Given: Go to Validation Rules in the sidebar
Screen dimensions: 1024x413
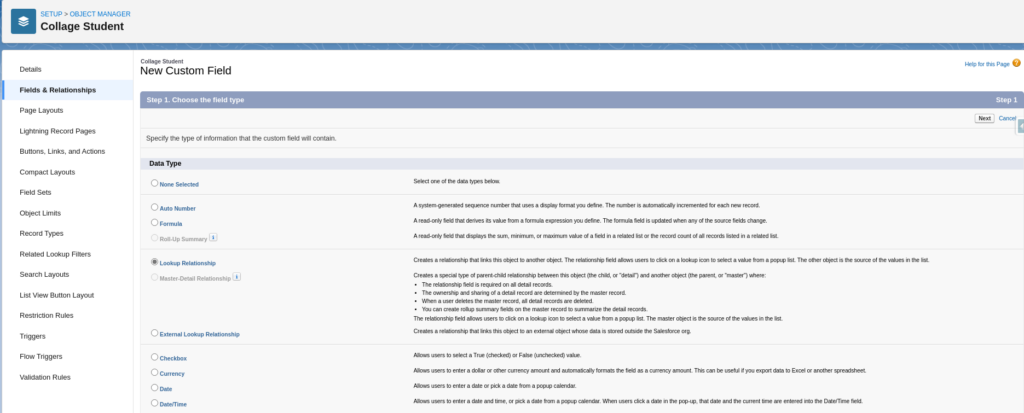Looking at the screenshot, I should [45, 377].
